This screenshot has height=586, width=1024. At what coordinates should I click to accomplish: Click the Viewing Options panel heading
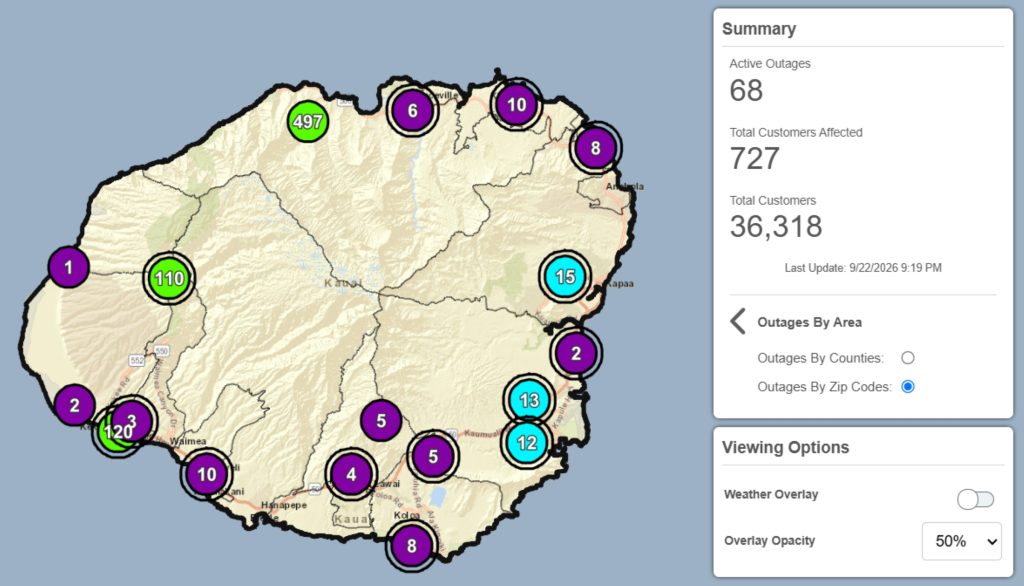786,448
